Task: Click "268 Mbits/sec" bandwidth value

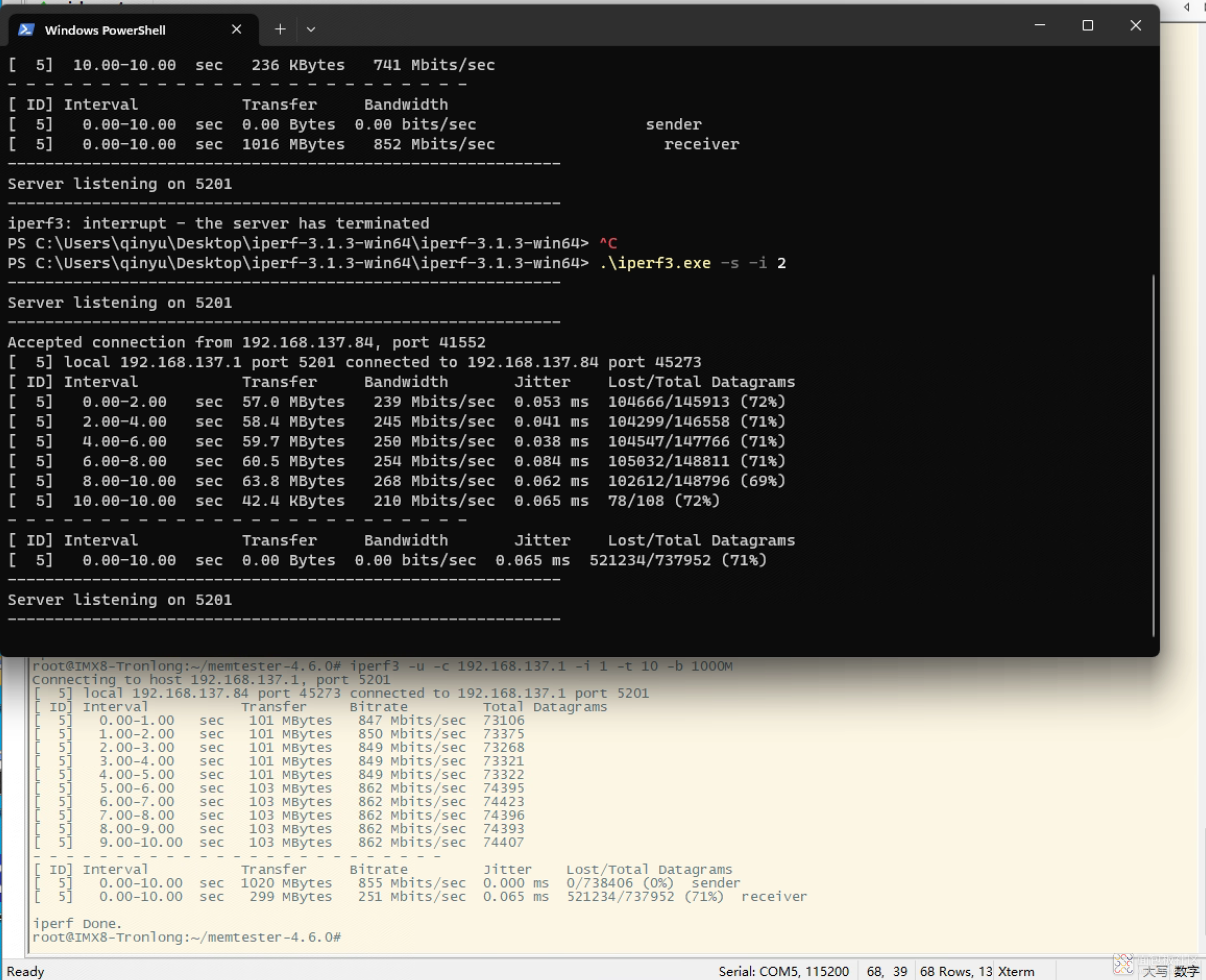Action: (x=434, y=481)
